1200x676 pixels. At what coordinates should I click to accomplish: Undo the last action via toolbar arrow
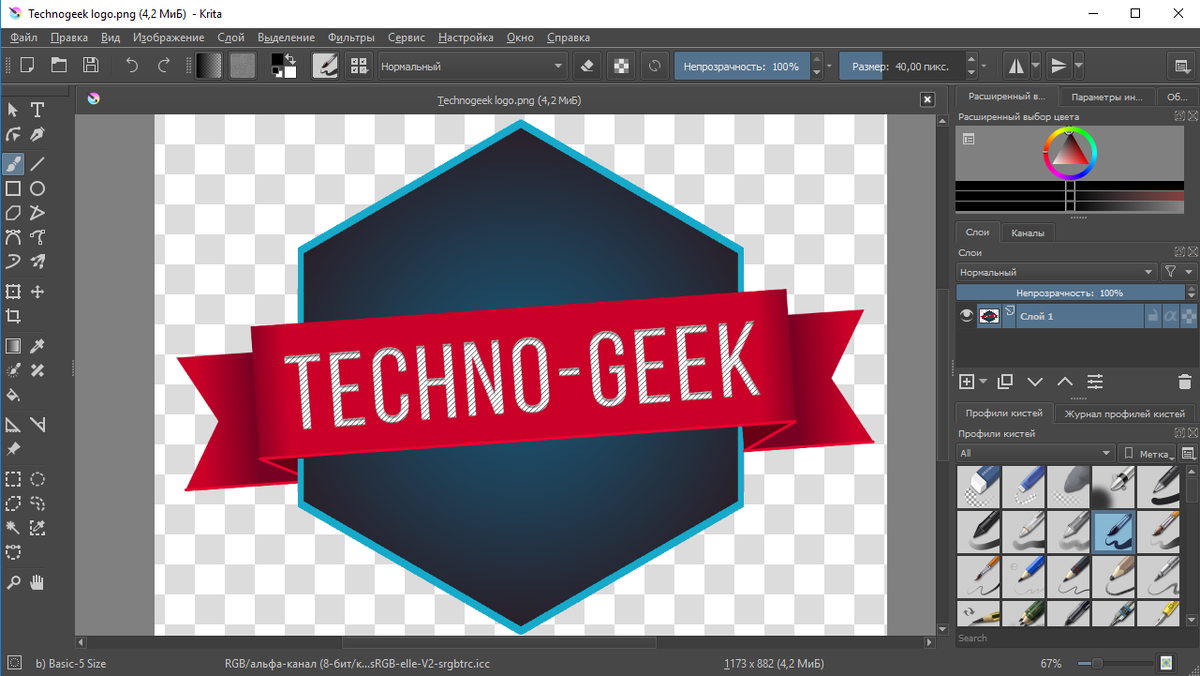click(x=132, y=66)
